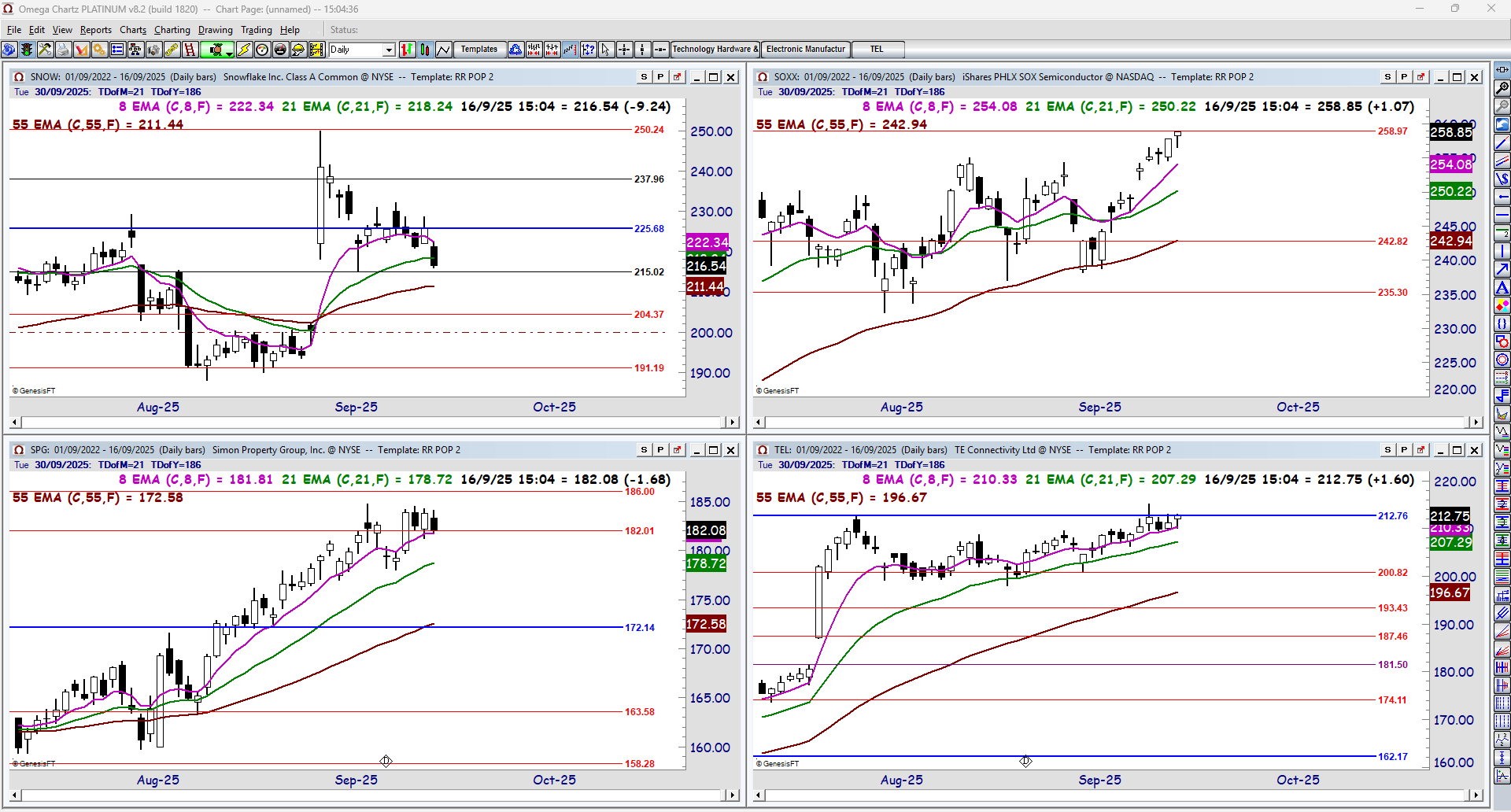Toggle the S button on TEL chart
1511x812 pixels.
click(1387, 450)
